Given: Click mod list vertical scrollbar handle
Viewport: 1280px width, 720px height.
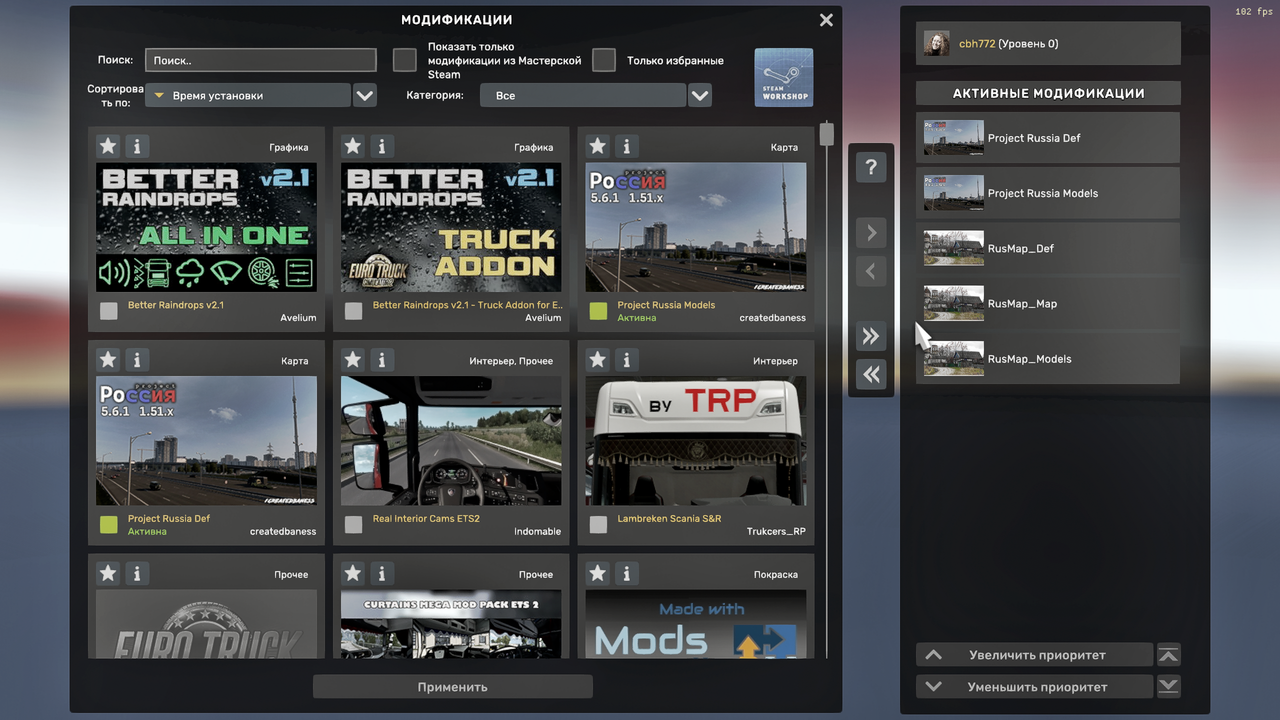Looking at the screenshot, I should tap(826, 134).
